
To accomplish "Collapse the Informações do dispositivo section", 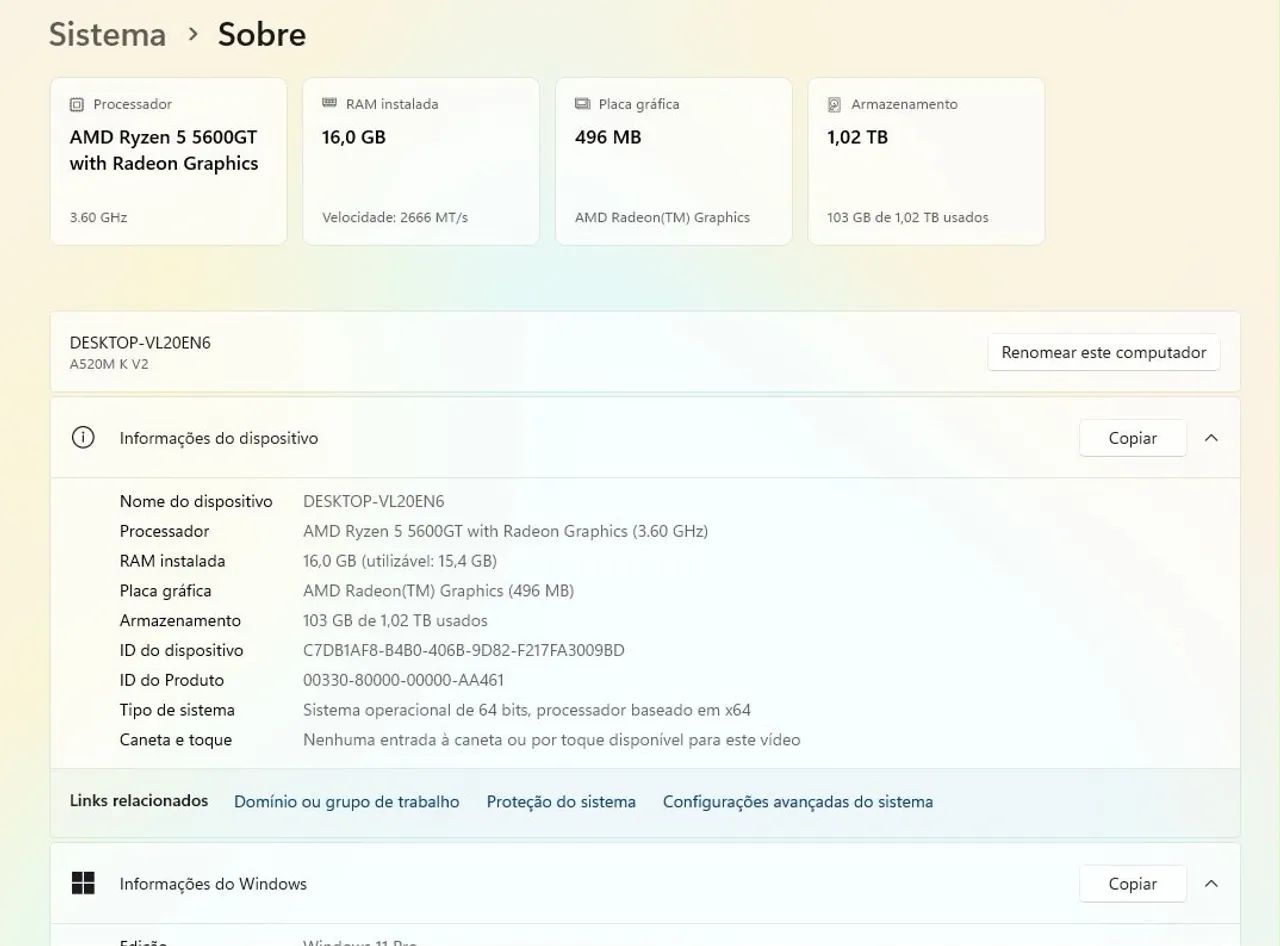I will (x=1211, y=438).
